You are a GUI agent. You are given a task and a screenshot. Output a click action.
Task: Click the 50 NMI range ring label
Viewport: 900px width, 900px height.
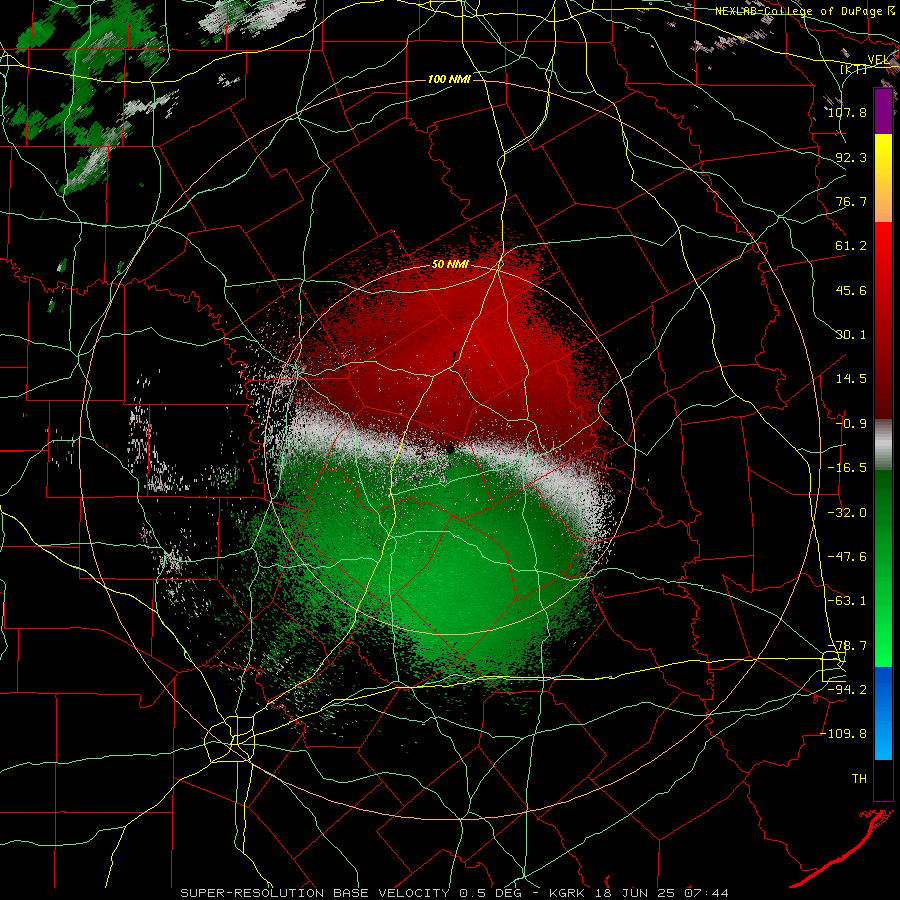(450, 265)
